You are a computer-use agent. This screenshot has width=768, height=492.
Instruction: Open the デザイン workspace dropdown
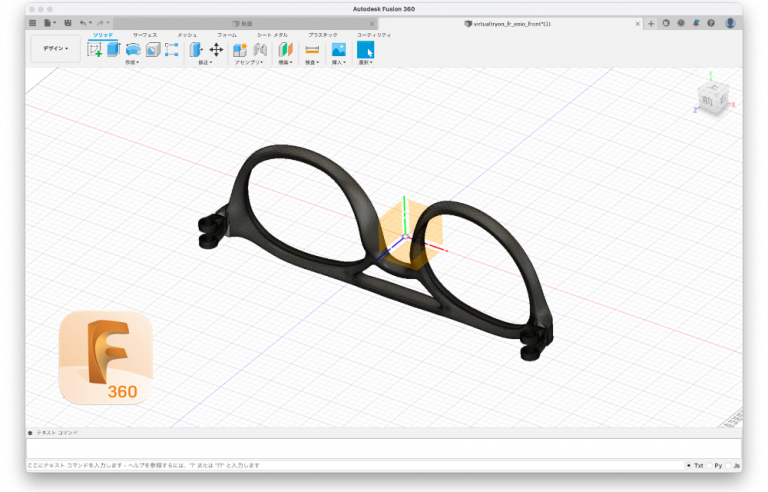point(55,49)
